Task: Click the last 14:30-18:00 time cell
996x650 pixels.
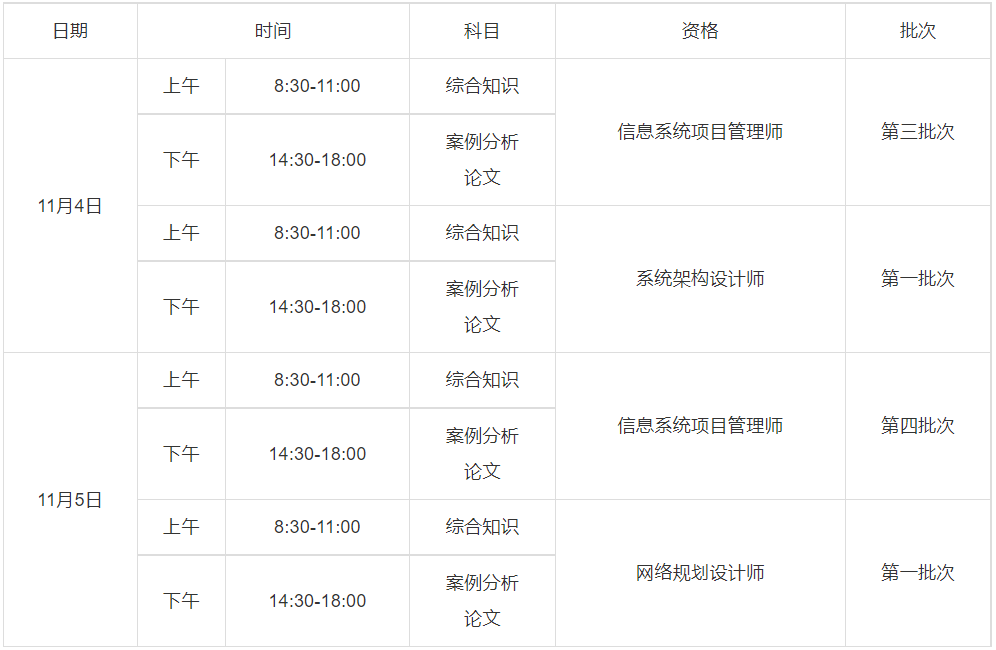Action: pos(317,601)
